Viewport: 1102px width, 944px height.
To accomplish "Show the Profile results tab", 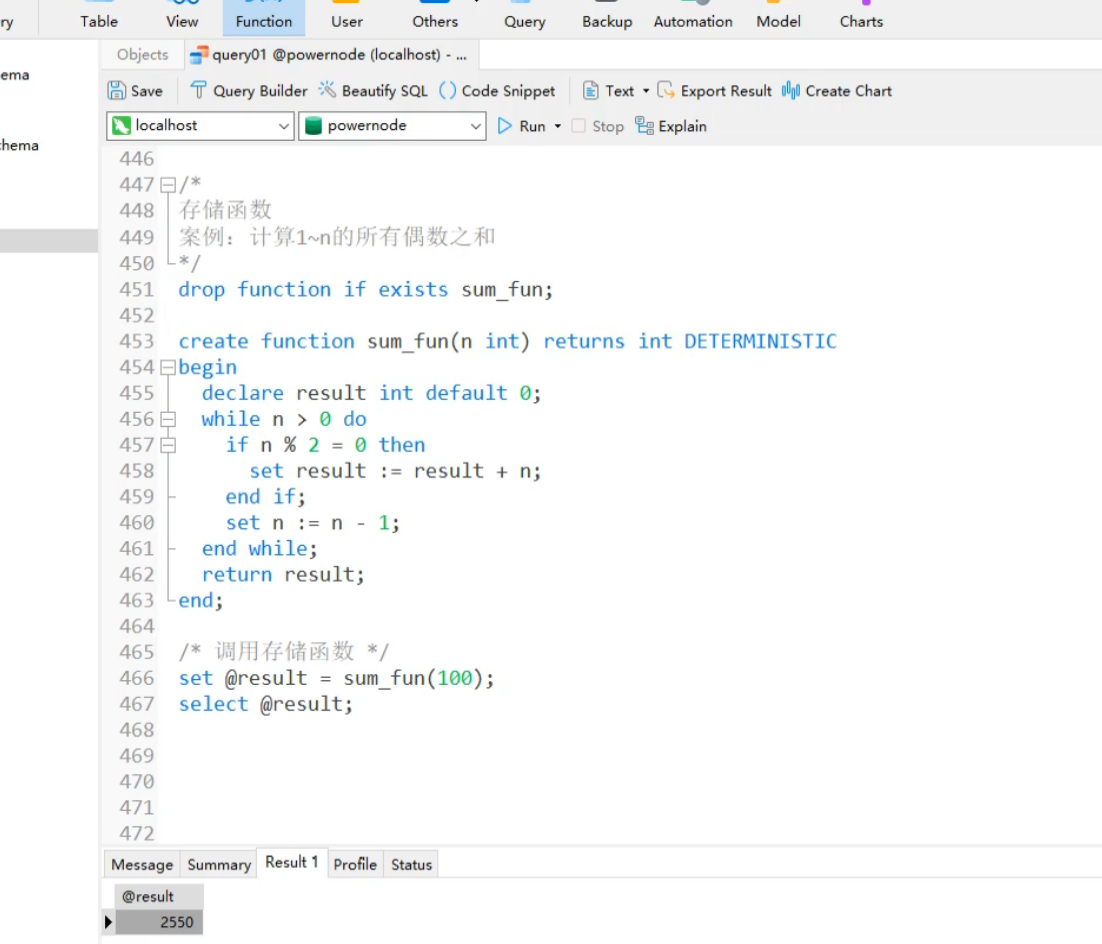I will [355, 865].
